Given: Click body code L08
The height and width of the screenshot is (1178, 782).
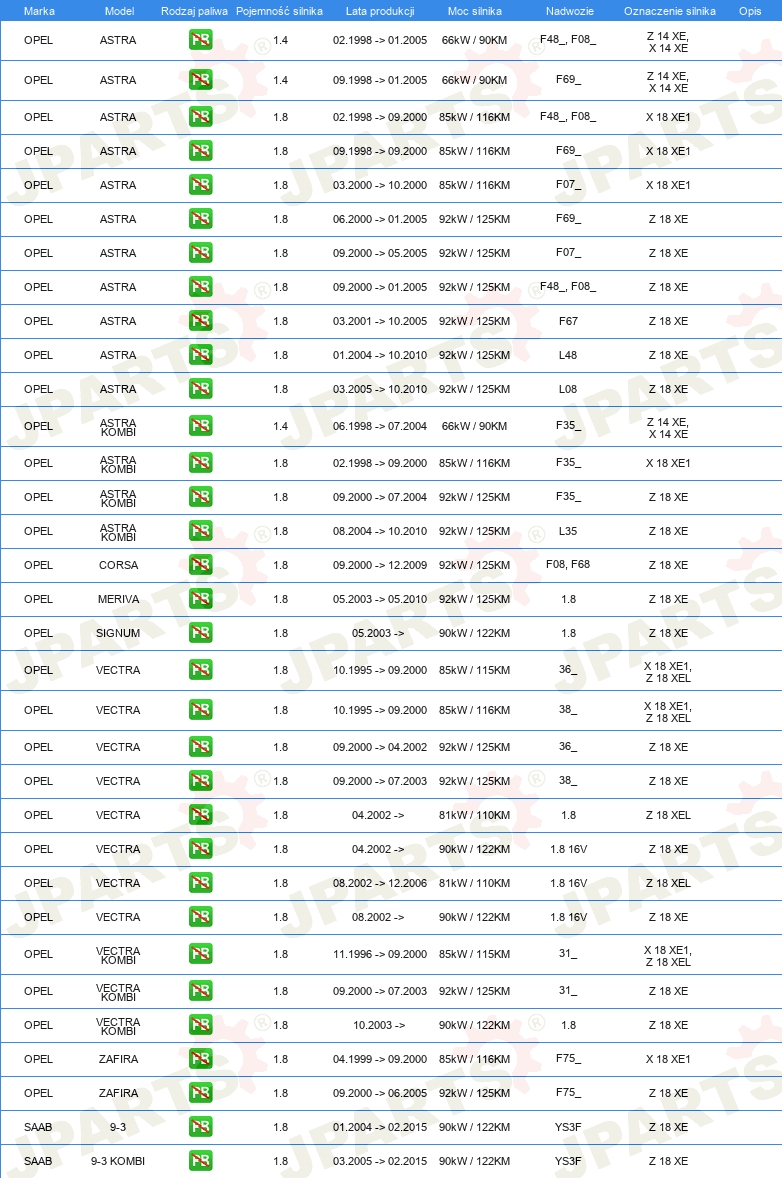Looking at the screenshot, I should point(568,388).
